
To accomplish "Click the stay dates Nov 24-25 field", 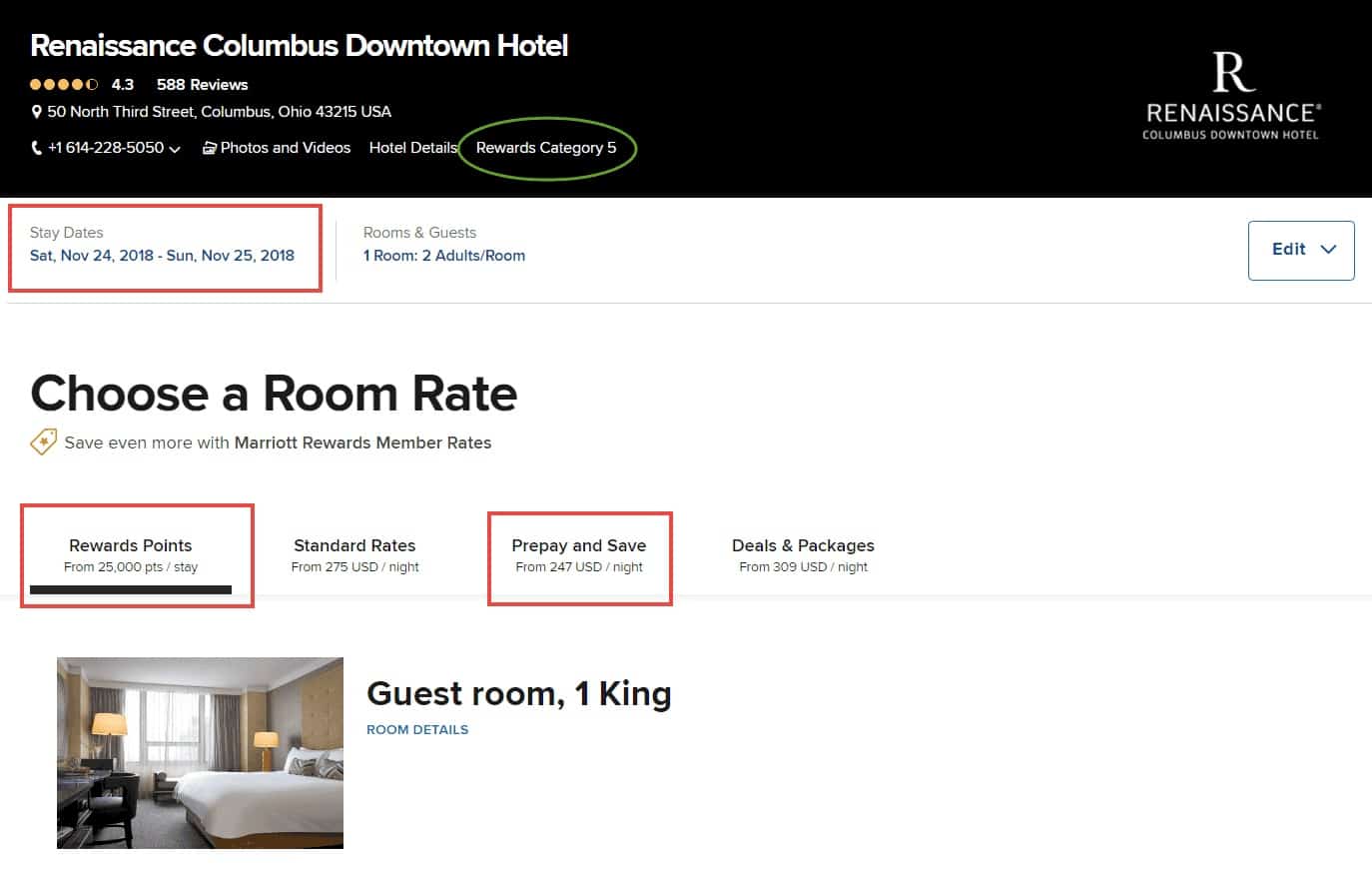I will point(162,255).
